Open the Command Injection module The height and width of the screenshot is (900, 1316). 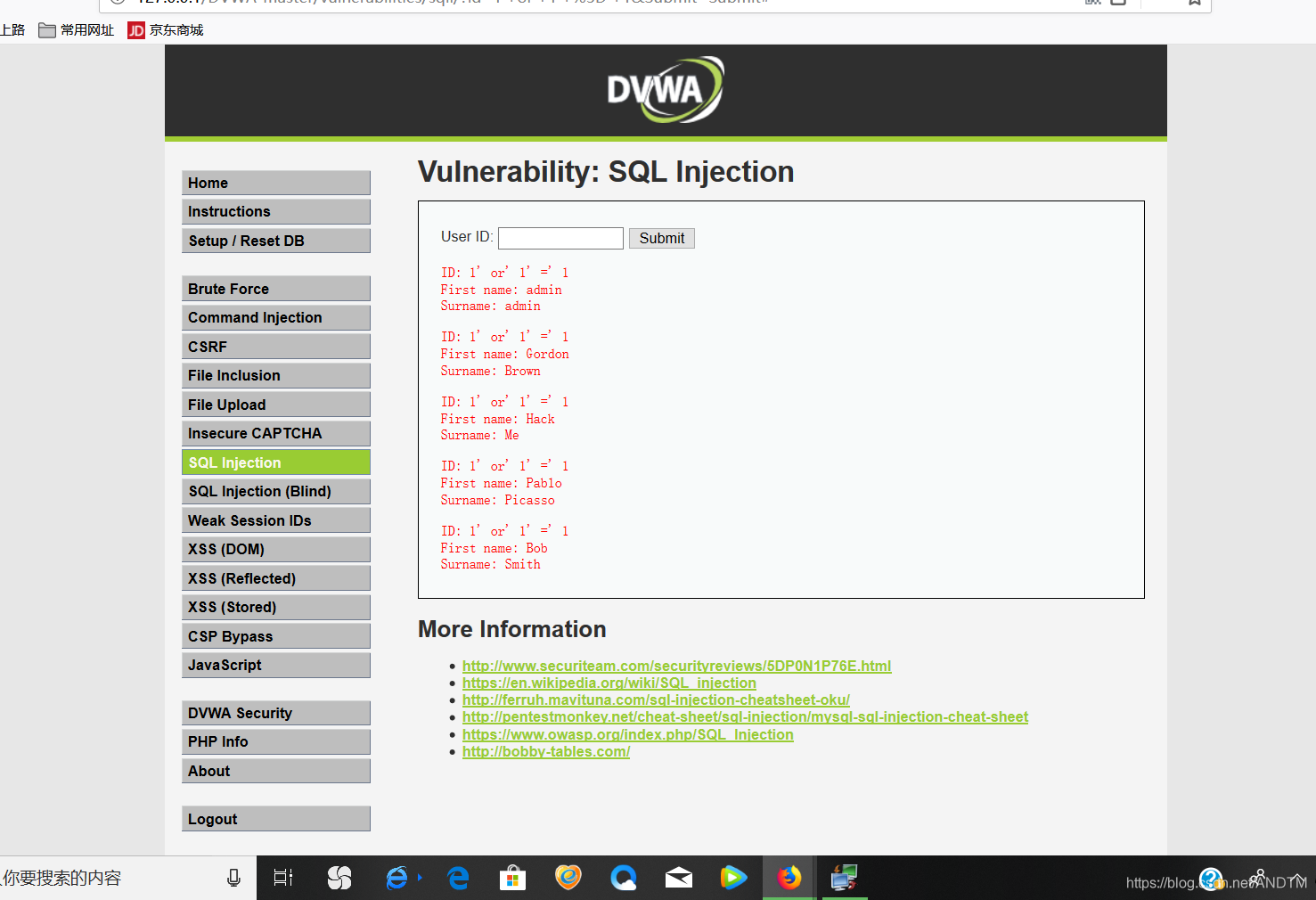(x=276, y=317)
